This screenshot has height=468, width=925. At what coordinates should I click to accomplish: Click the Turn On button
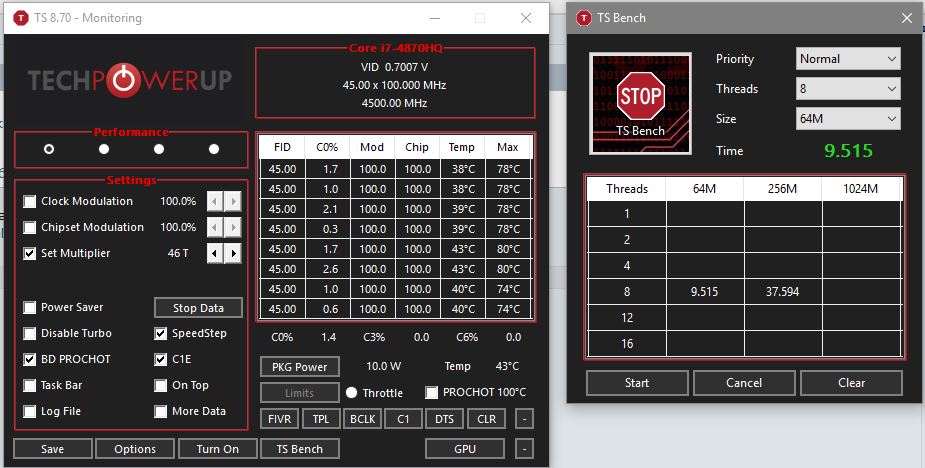click(218, 449)
